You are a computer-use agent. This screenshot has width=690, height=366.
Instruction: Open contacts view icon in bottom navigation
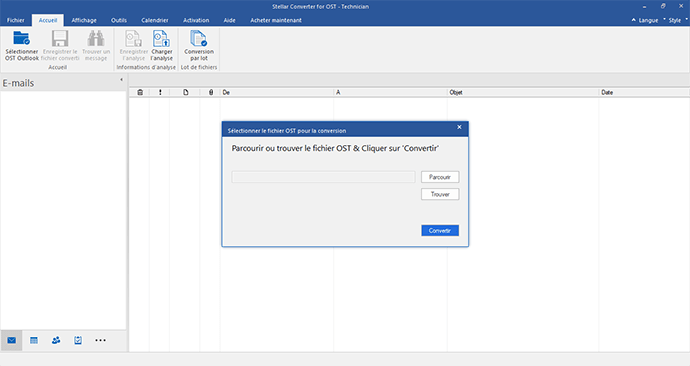click(x=56, y=340)
